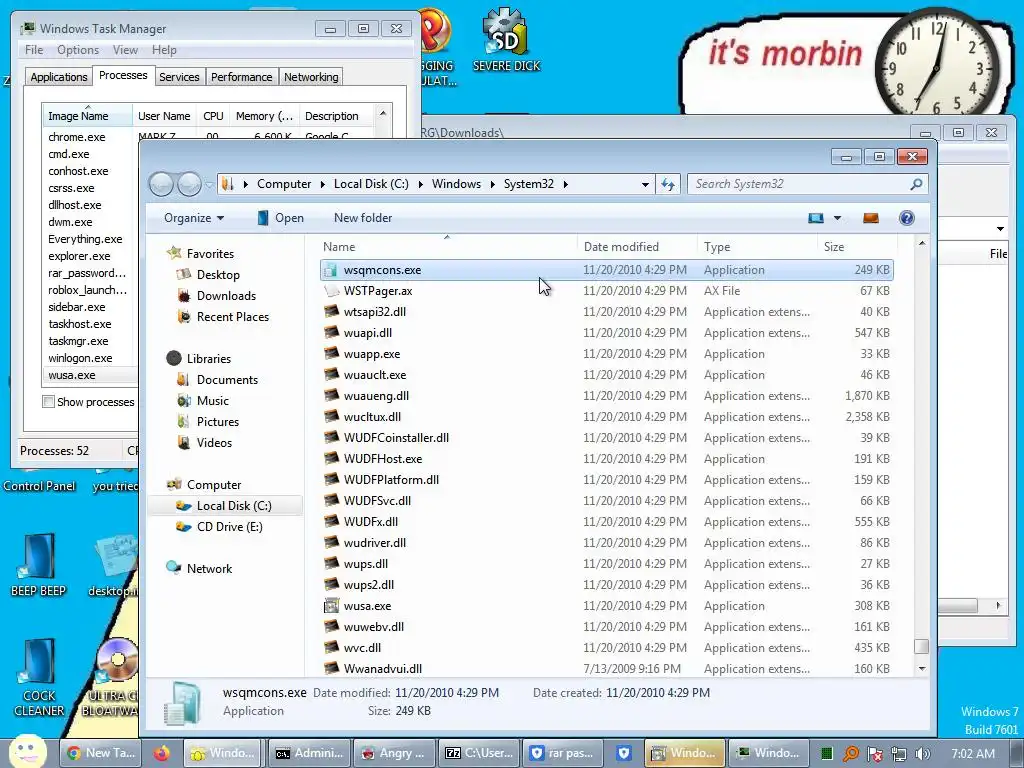
Task: Select explorer.exe in Task Manager process list
Action: pyautogui.click(x=79, y=257)
